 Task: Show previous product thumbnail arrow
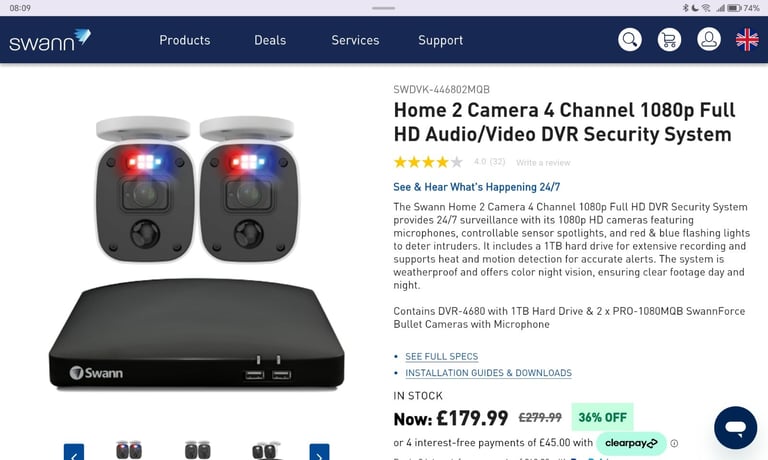coord(73,453)
